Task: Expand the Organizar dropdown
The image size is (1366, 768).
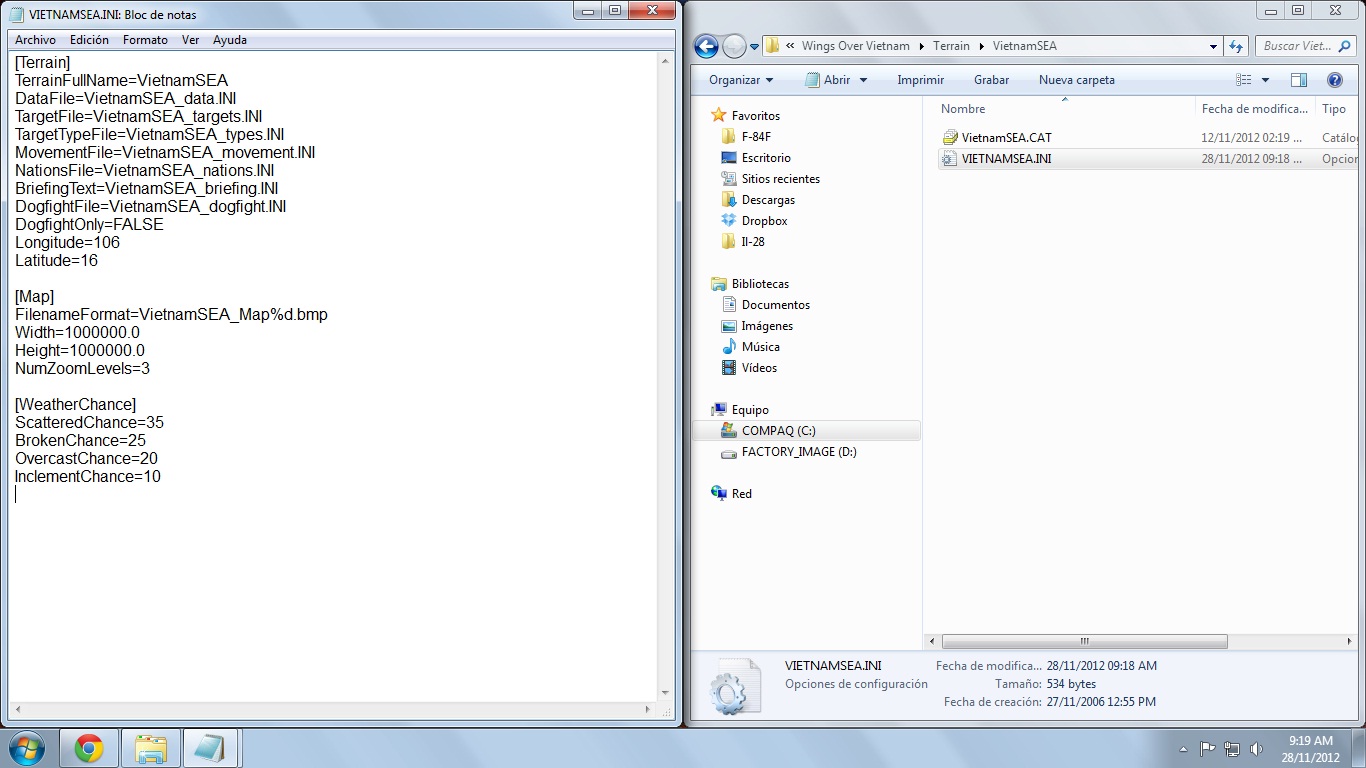Action: 741,80
